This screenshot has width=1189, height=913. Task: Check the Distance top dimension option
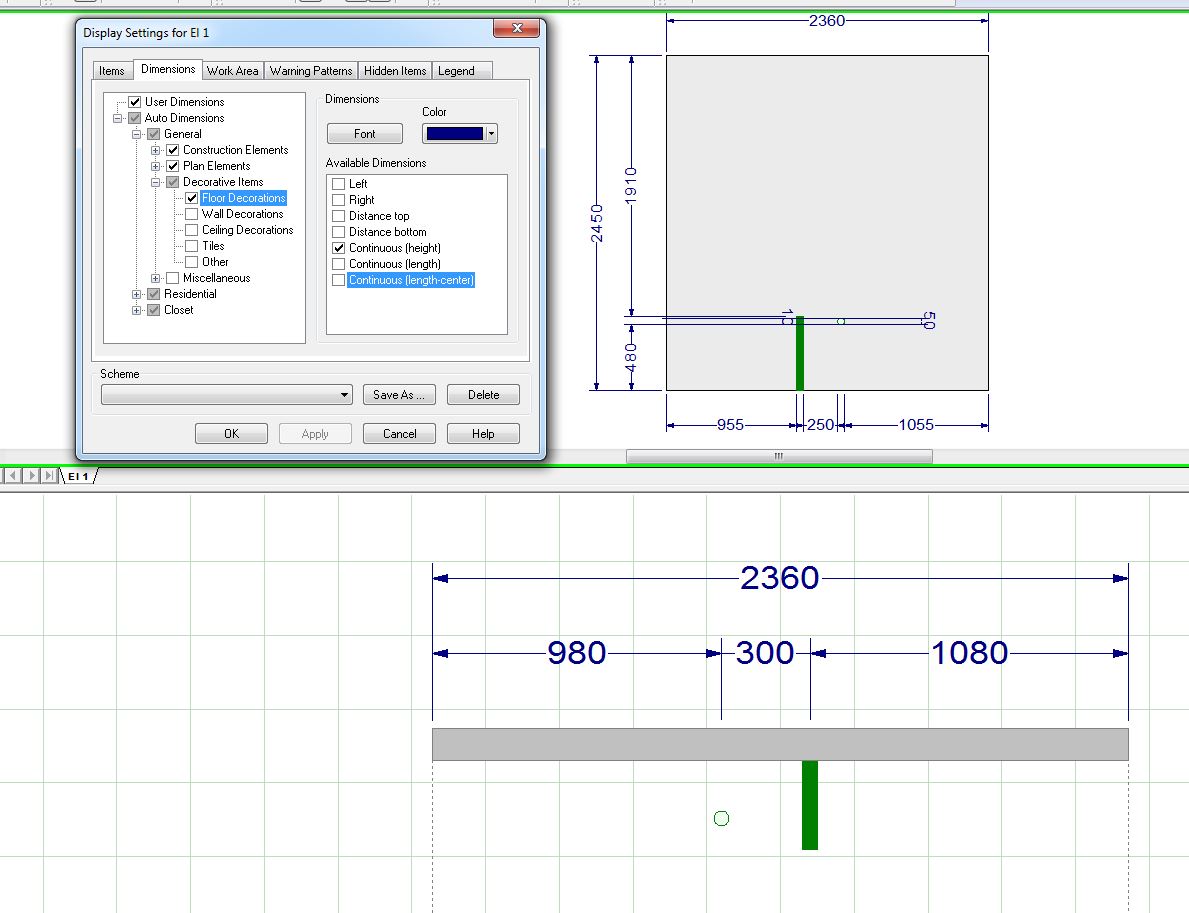point(339,216)
